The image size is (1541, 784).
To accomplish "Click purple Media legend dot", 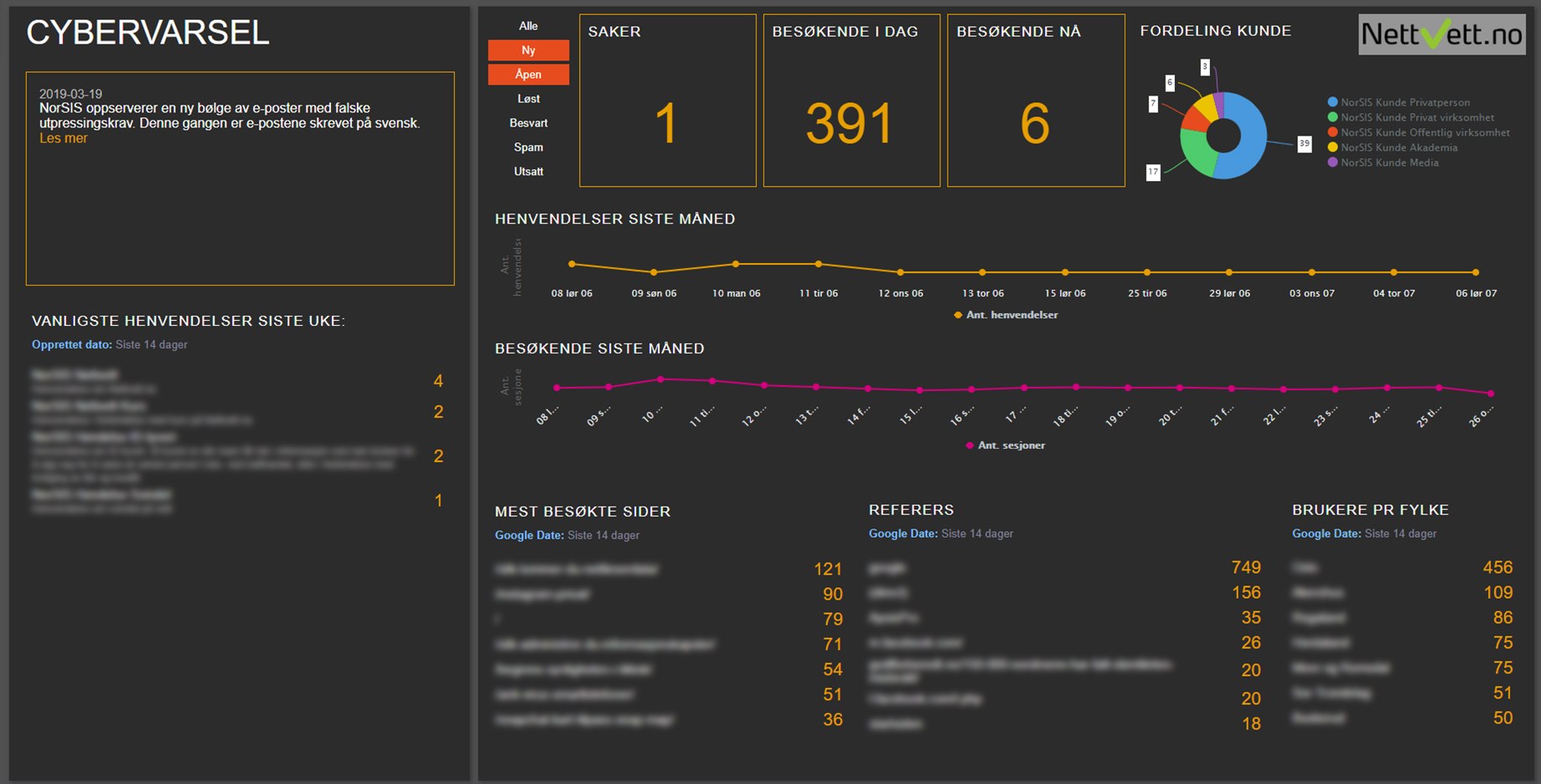I will point(1332,162).
